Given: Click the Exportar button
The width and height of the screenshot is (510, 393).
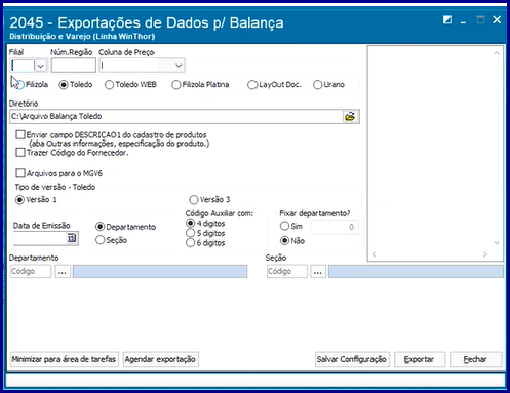Looking at the screenshot, I should pyautogui.click(x=419, y=359).
